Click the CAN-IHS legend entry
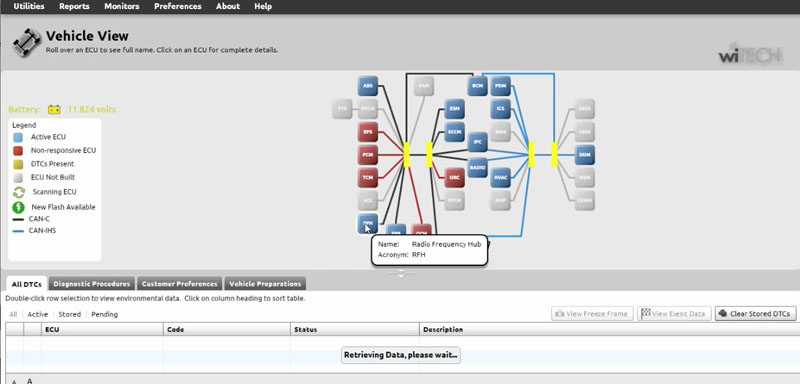 coord(34,231)
